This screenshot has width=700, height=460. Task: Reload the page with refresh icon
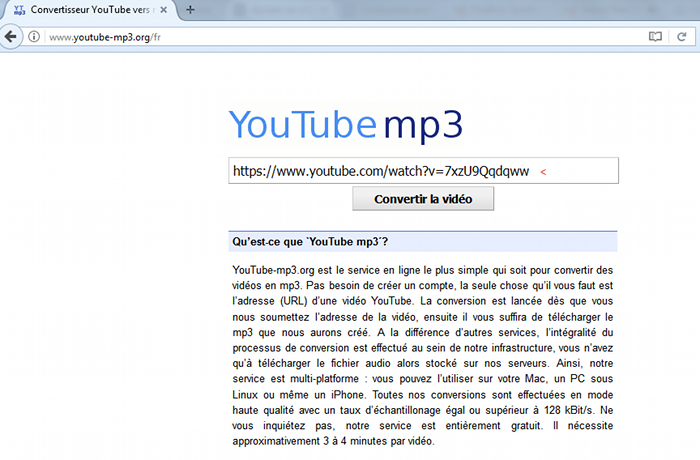pos(681,37)
